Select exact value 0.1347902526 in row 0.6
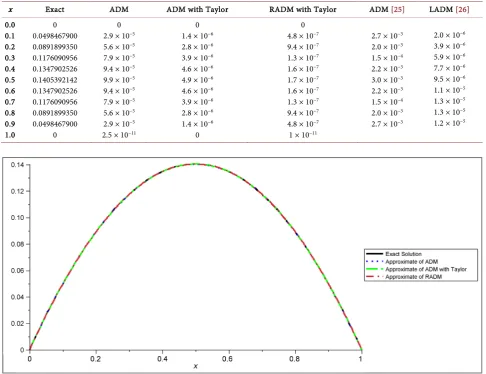The image size is (486, 374). coord(55,91)
